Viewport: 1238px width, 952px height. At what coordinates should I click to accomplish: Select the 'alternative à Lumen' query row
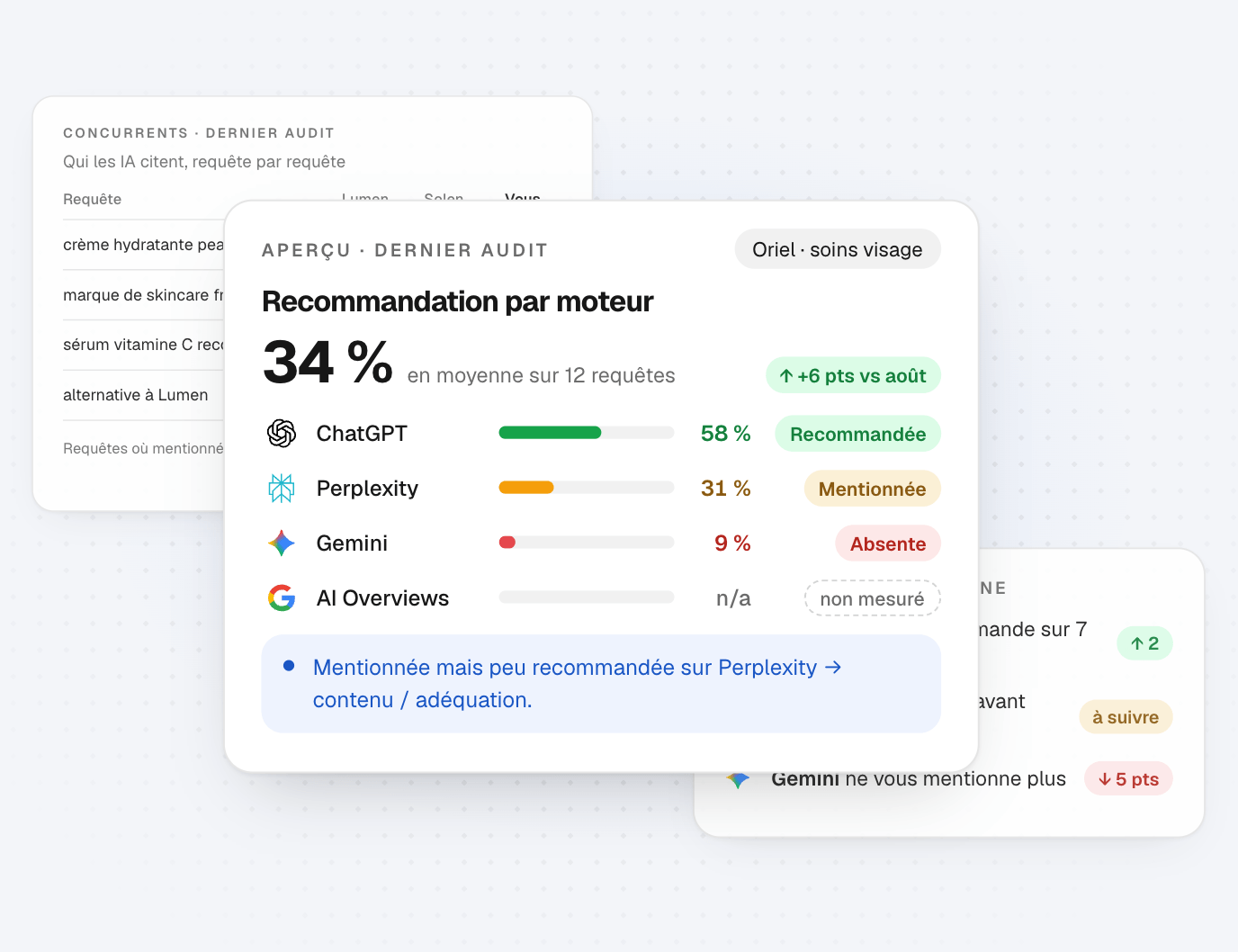(143, 395)
